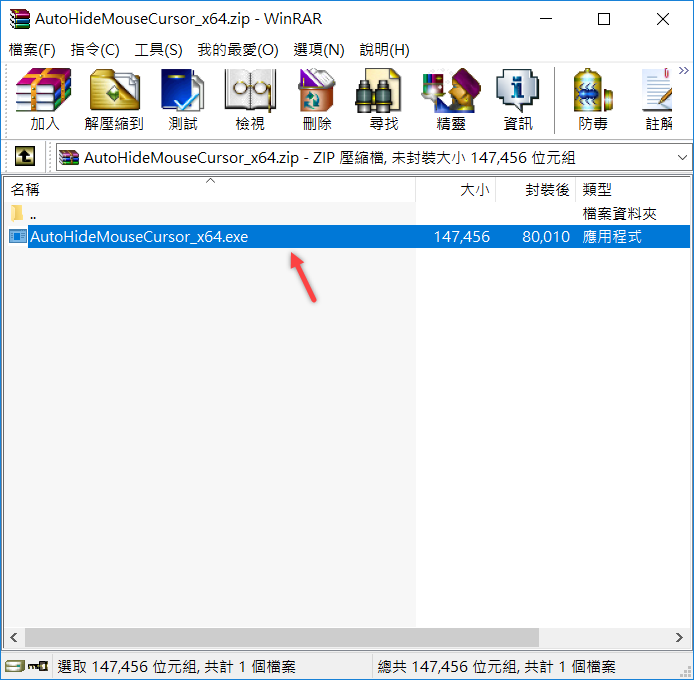Image resolution: width=694 pixels, height=680 pixels.
Task: Click the 防毒 (Virus scan) toolbar icon
Action: (593, 100)
